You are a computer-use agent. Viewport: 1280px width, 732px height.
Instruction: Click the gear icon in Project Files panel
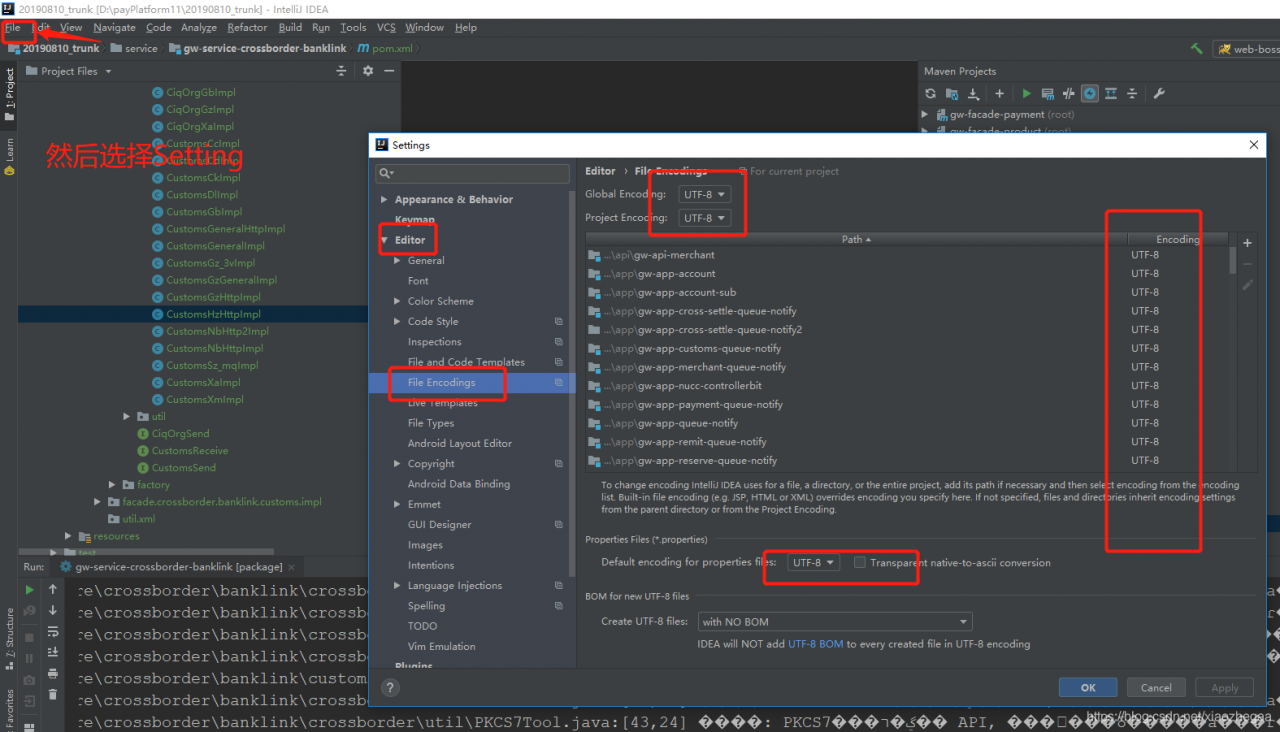tap(367, 71)
